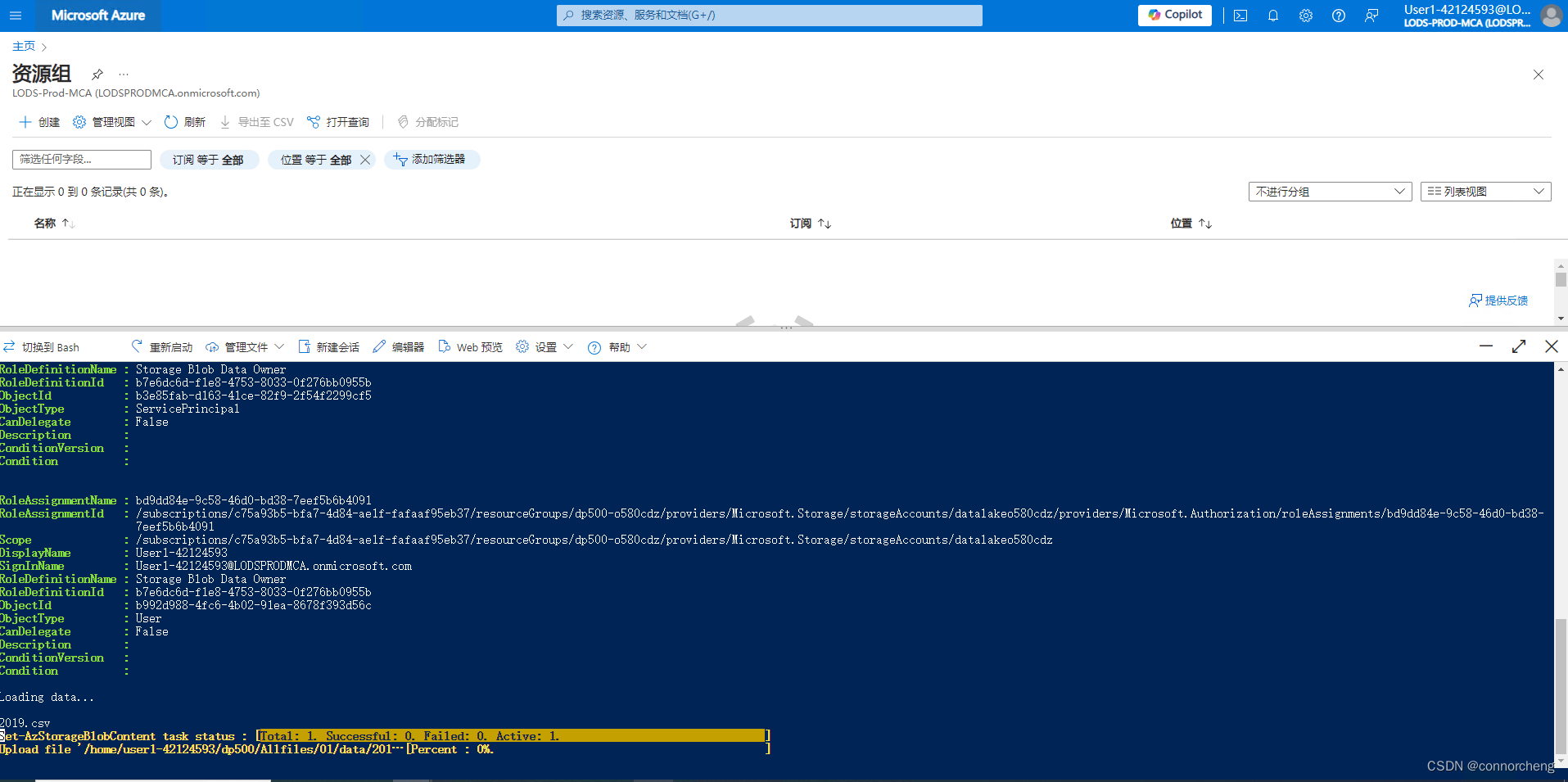This screenshot has height=782, width=1568.
Task: Click 添加筛选器
Action: click(x=431, y=160)
